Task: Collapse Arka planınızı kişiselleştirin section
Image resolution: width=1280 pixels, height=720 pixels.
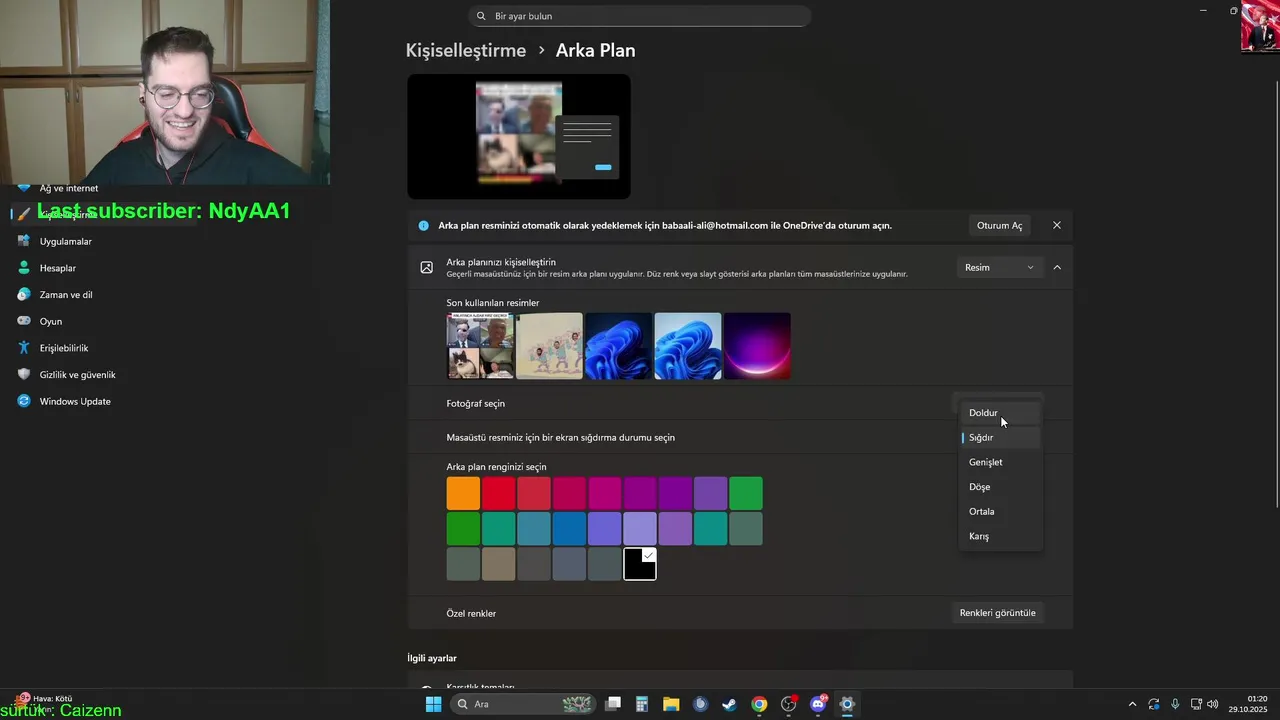Action: (1057, 267)
